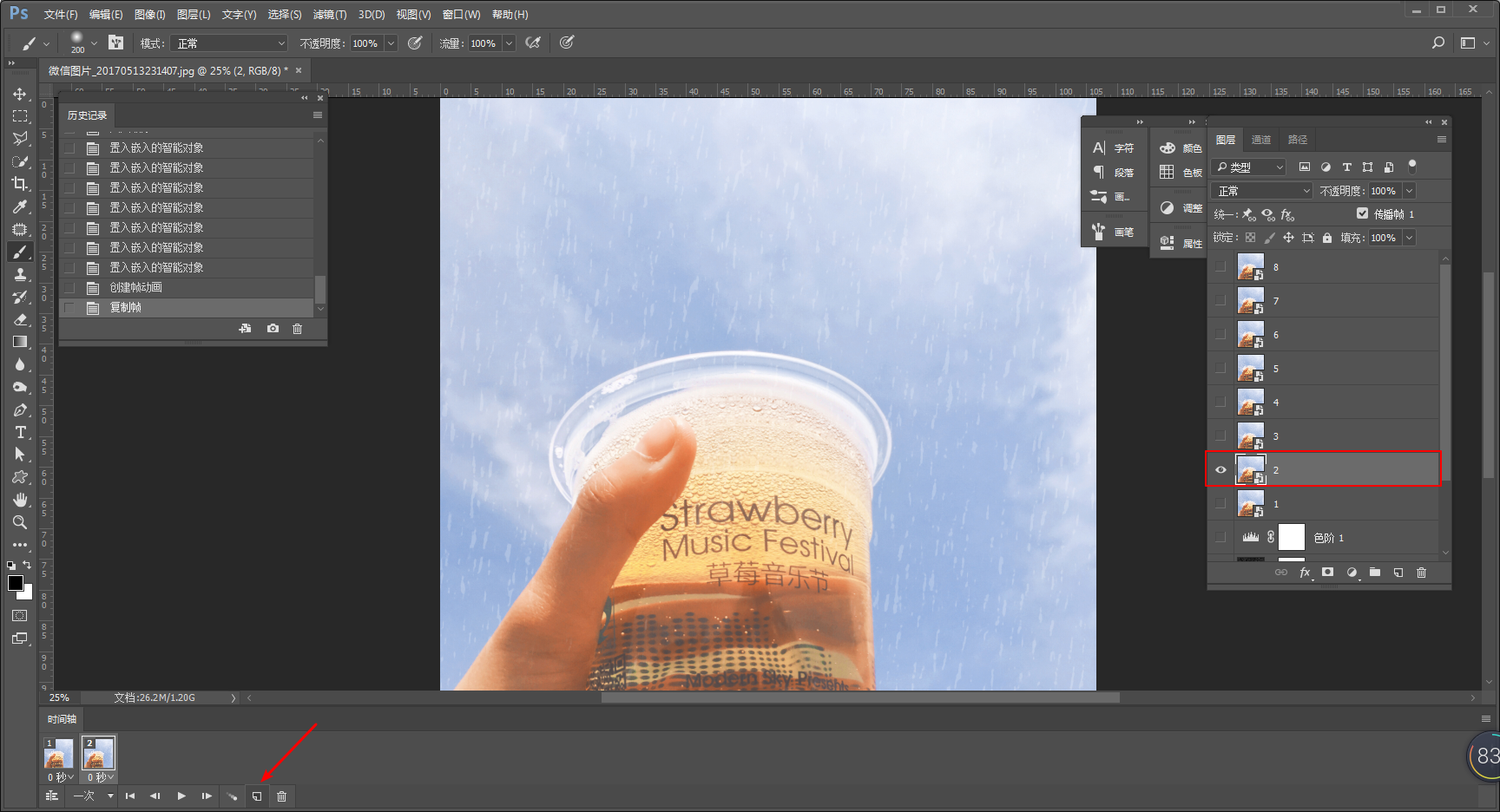Convert to video timeline icon

click(x=52, y=796)
